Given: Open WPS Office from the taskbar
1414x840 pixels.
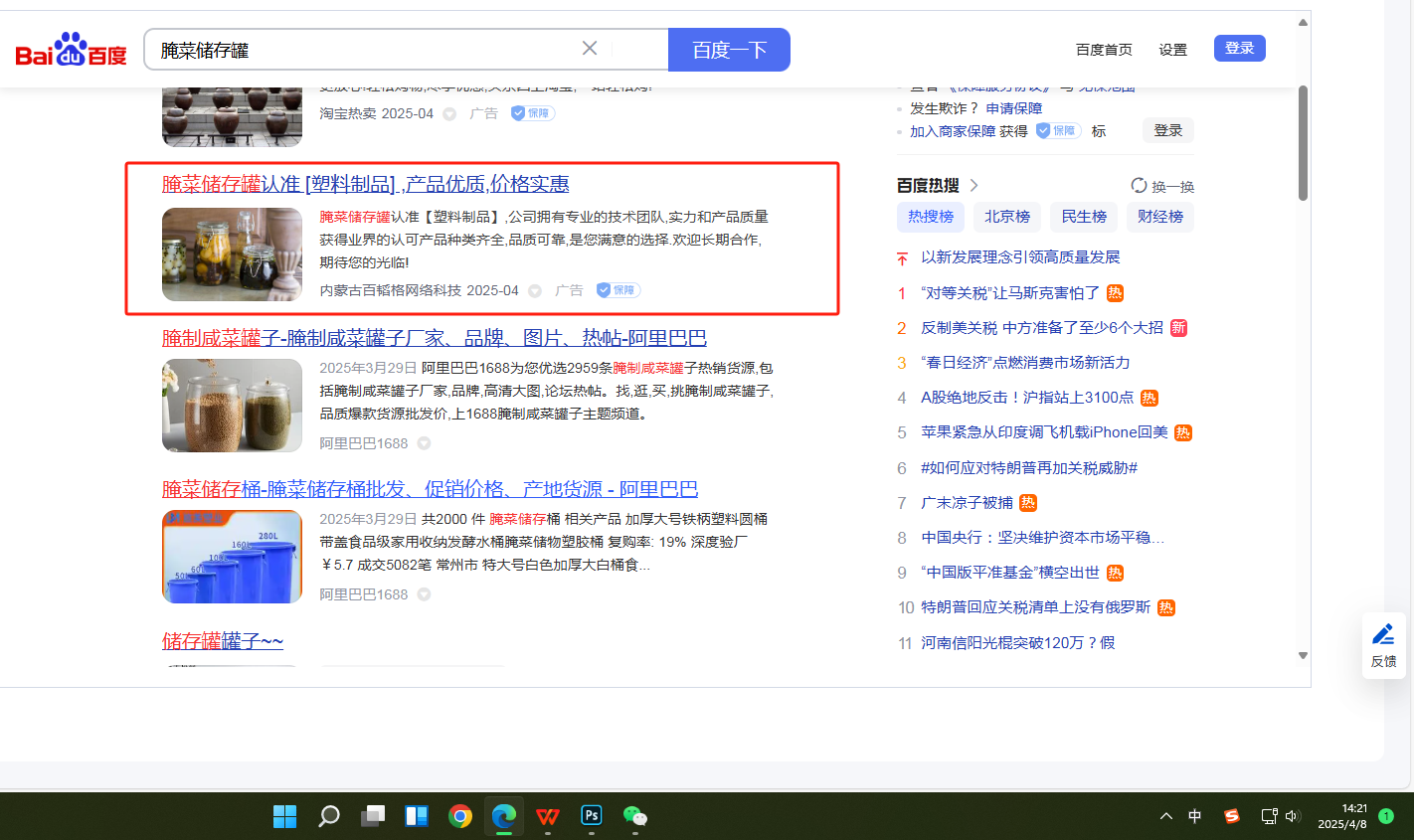Looking at the screenshot, I should (x=548, y=816).
